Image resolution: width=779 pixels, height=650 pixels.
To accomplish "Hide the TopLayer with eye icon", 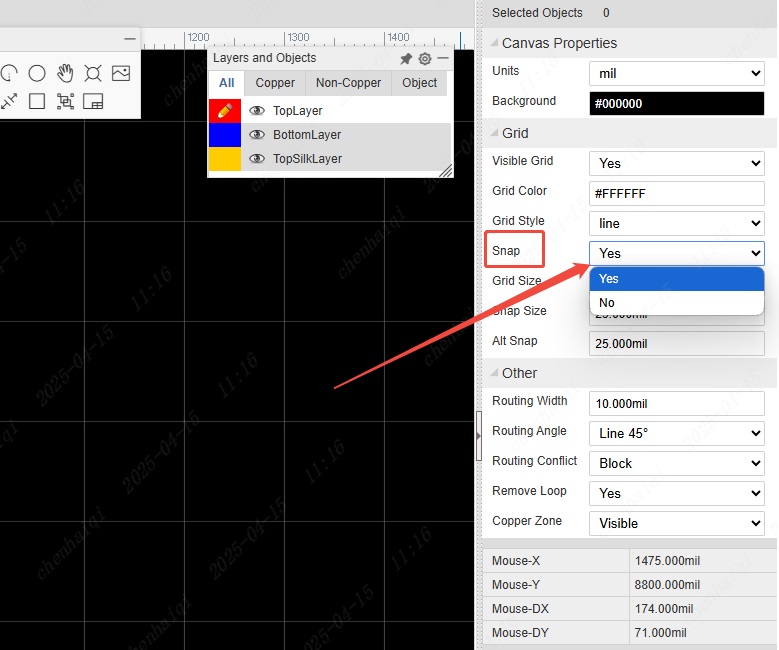I will pos(257,111).
